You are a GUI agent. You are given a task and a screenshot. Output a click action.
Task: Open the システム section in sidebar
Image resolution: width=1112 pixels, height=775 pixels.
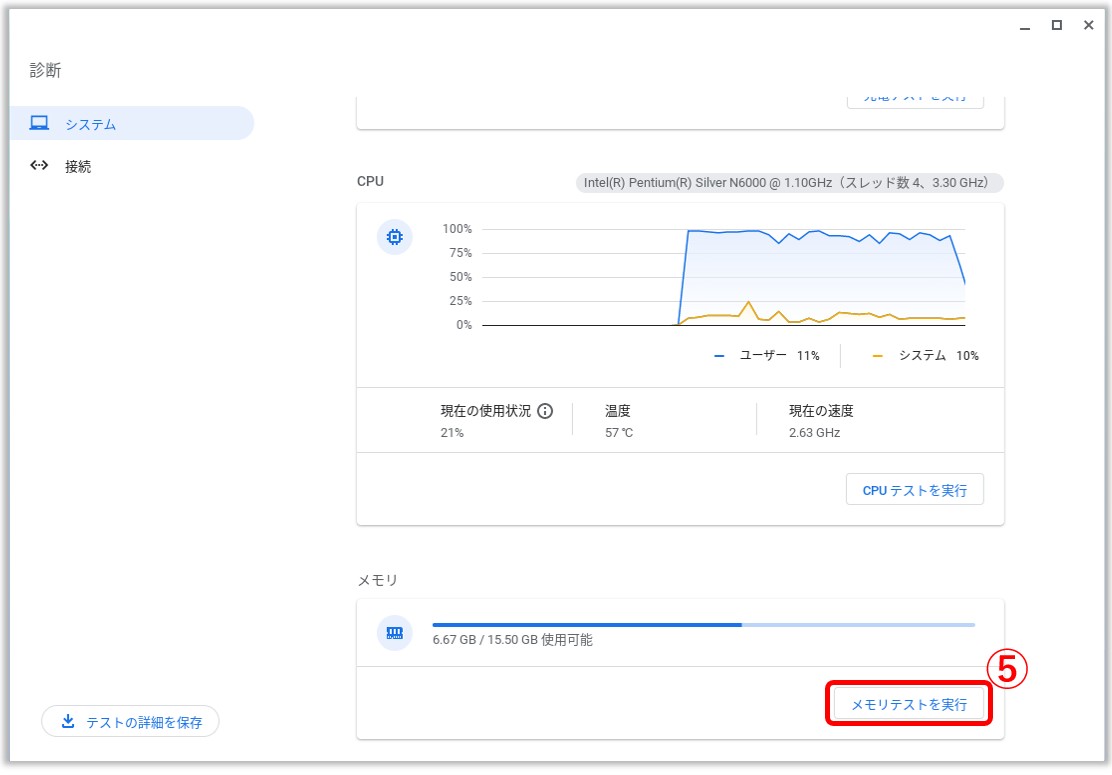[x=90, y=124]
